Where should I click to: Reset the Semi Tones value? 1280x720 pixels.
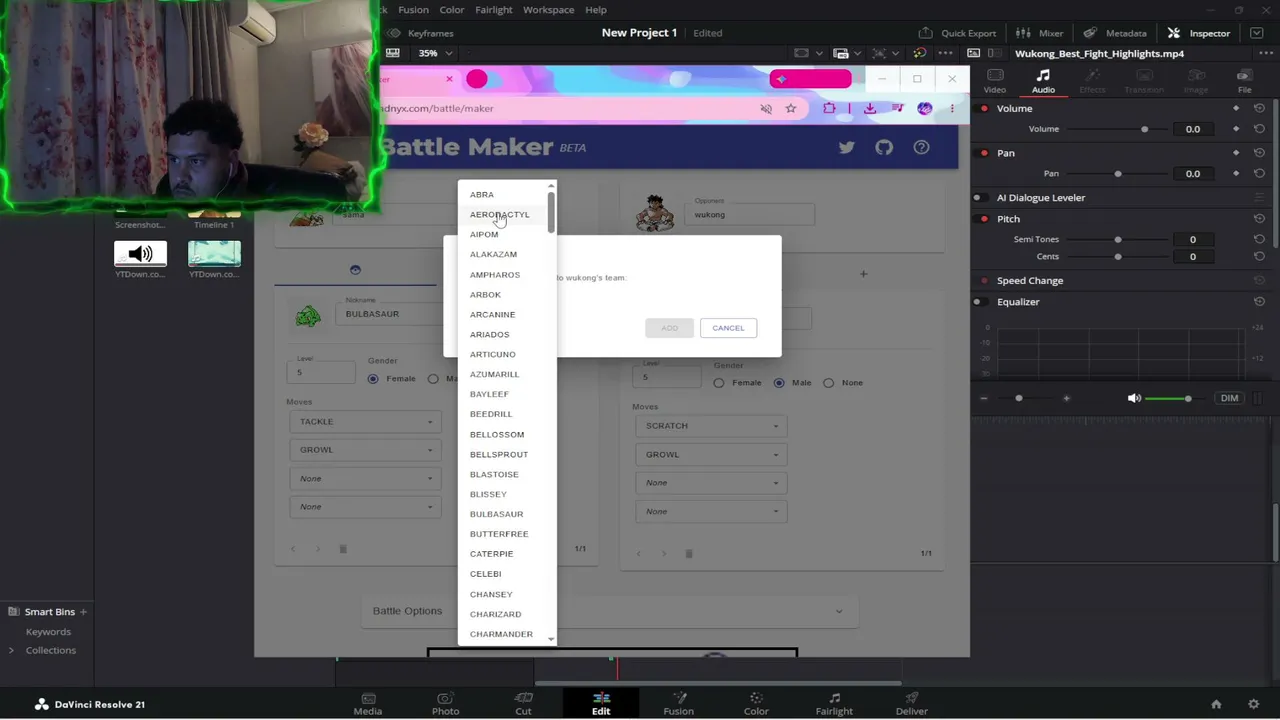pyautogui.click(x=1259, y=239)
